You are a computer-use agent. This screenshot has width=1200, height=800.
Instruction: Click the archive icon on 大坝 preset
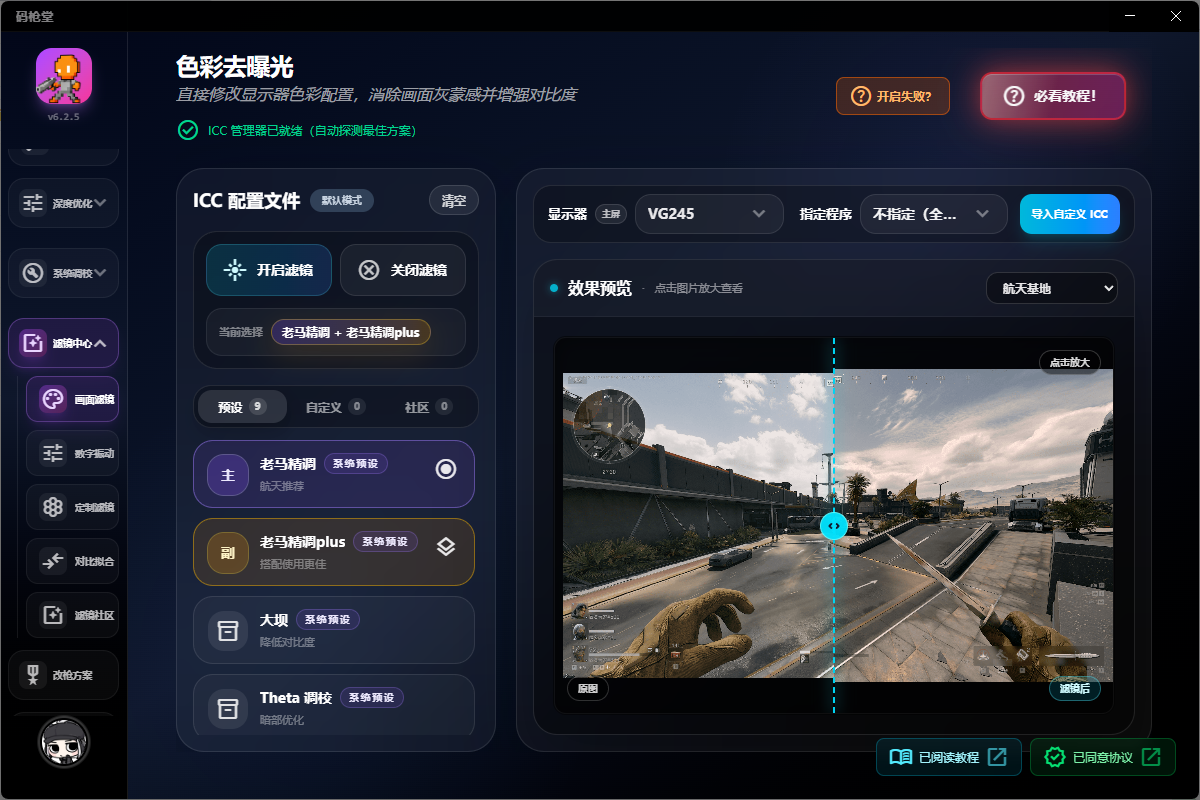[228, 630]
